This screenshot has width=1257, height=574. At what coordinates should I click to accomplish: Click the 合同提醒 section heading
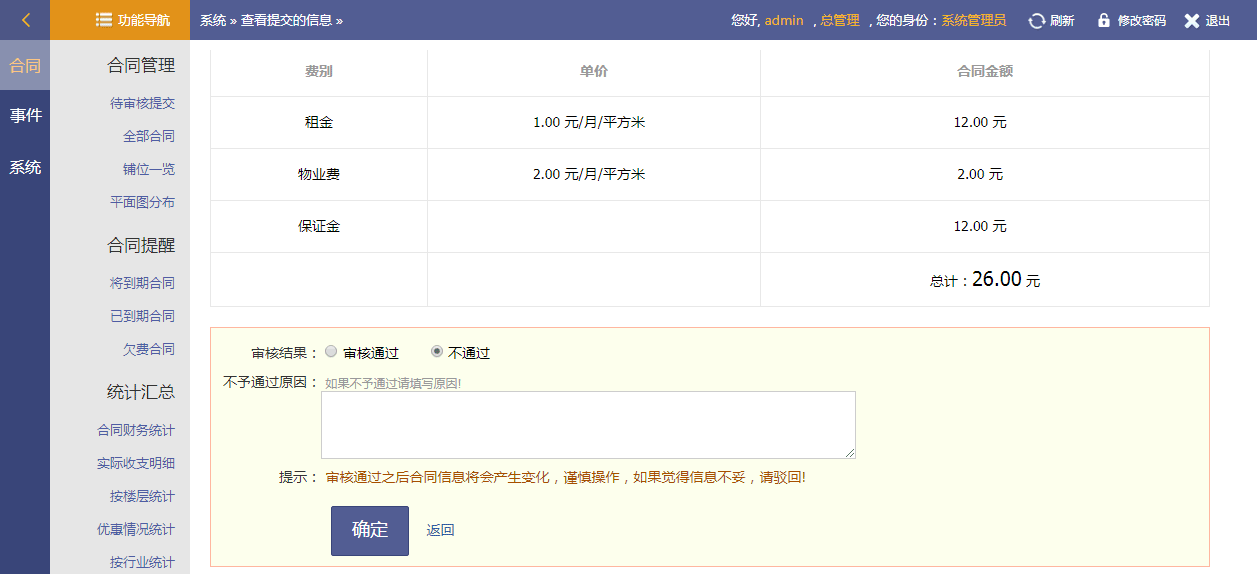[x=141, y=245]
